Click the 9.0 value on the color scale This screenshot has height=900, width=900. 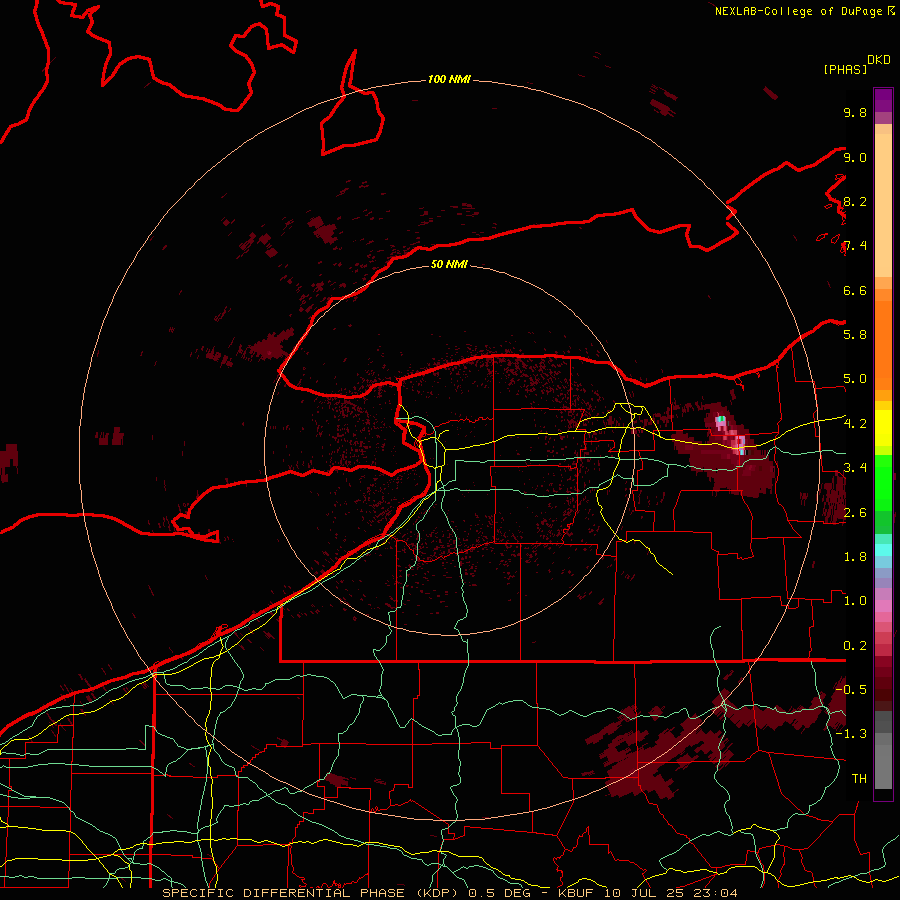click(x=855, y=157)
